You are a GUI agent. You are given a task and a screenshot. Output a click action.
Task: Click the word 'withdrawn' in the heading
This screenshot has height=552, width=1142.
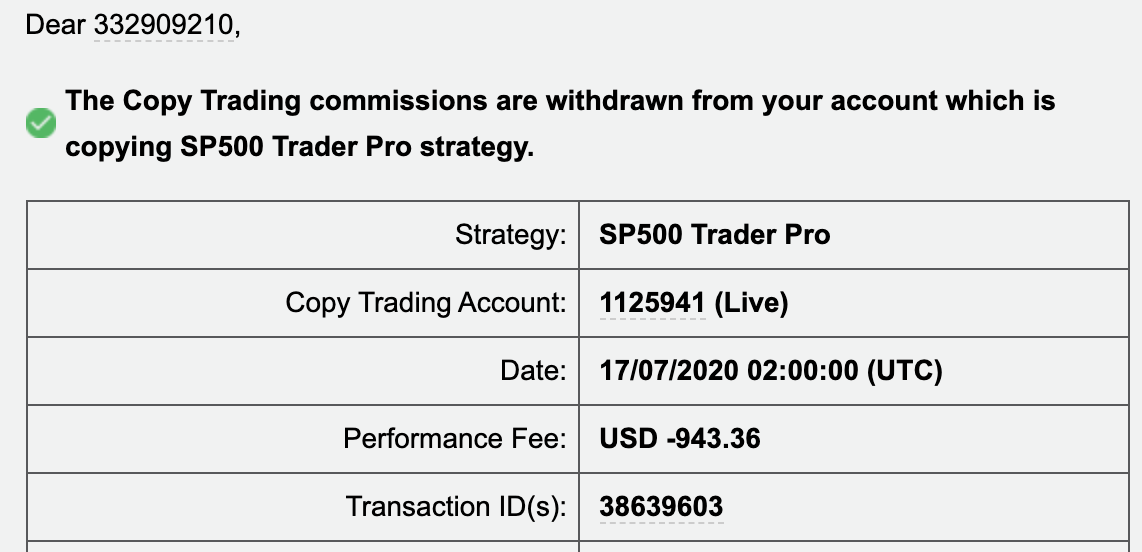[x=615, y=100]
